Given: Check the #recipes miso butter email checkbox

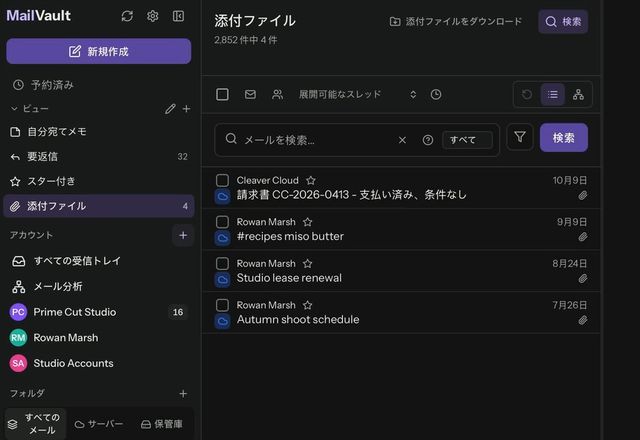Looking at the screenshot, I should (222, 222).
